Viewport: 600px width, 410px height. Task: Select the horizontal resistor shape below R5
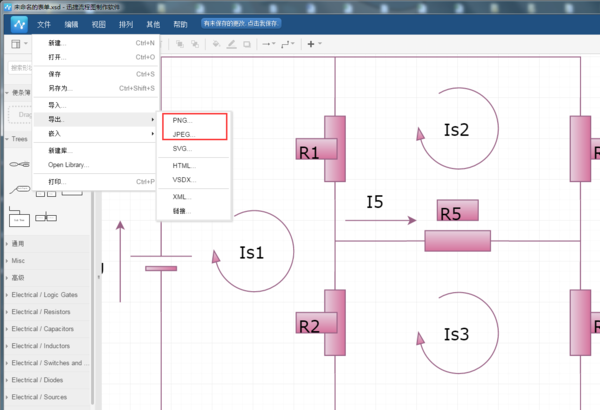[x=458, y=241]
